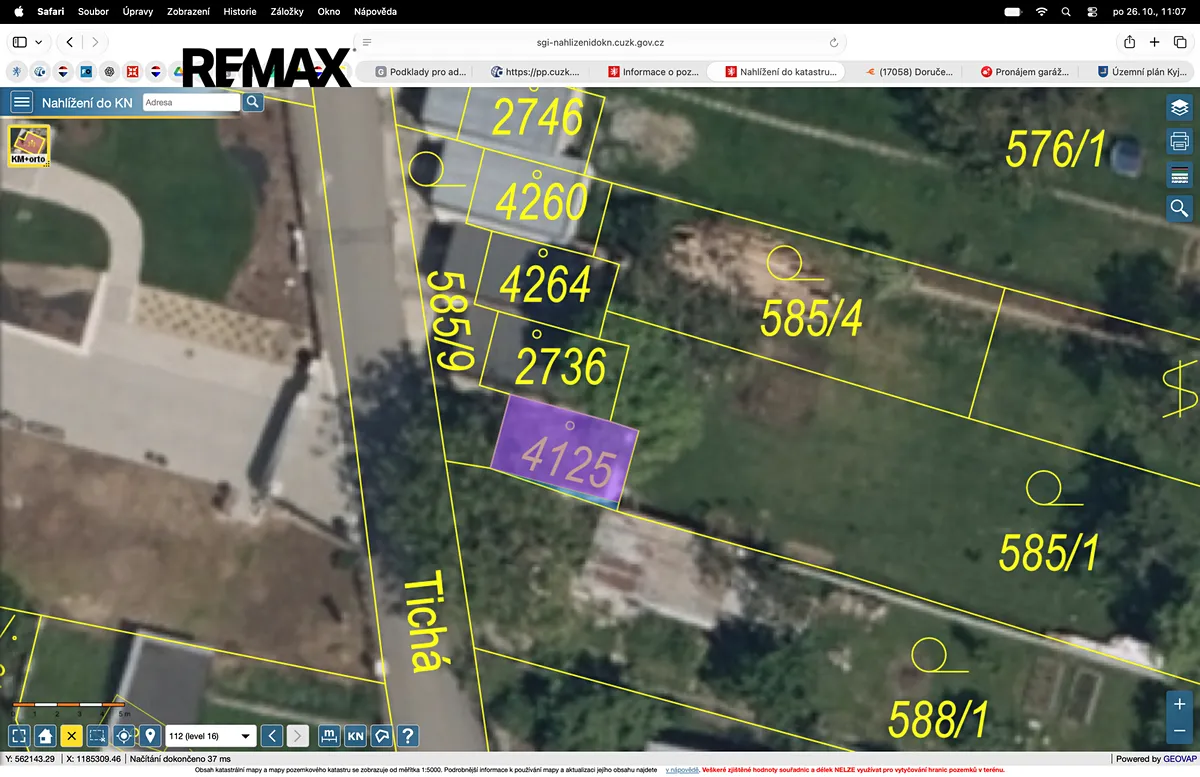The image size is (1200, 777).
Task: Open the help question mark button
Action: point(407,736)
